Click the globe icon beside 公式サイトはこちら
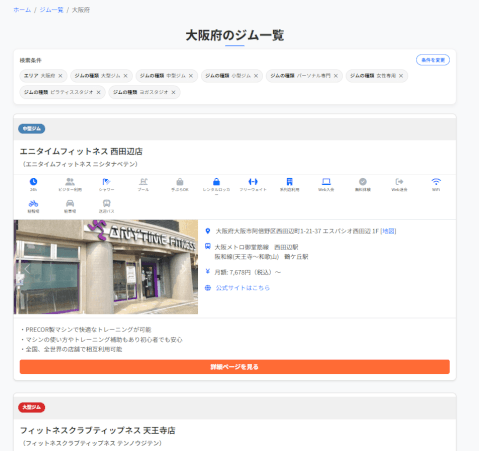 click(208, 288)
